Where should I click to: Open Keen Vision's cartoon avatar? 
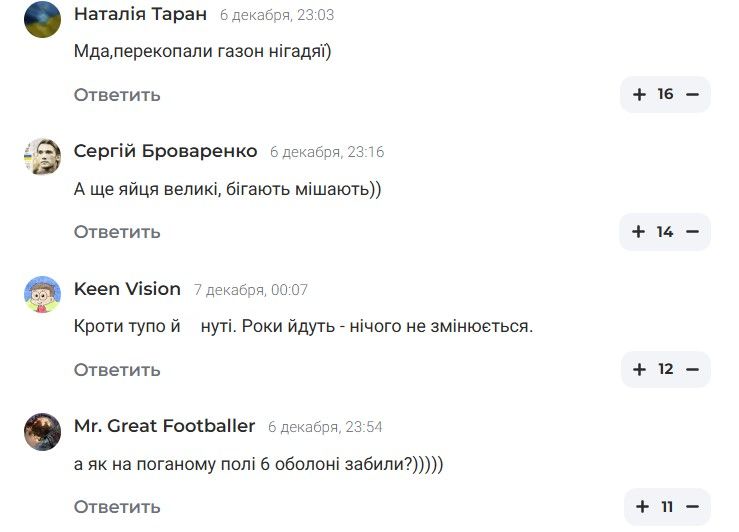[42, 294]
